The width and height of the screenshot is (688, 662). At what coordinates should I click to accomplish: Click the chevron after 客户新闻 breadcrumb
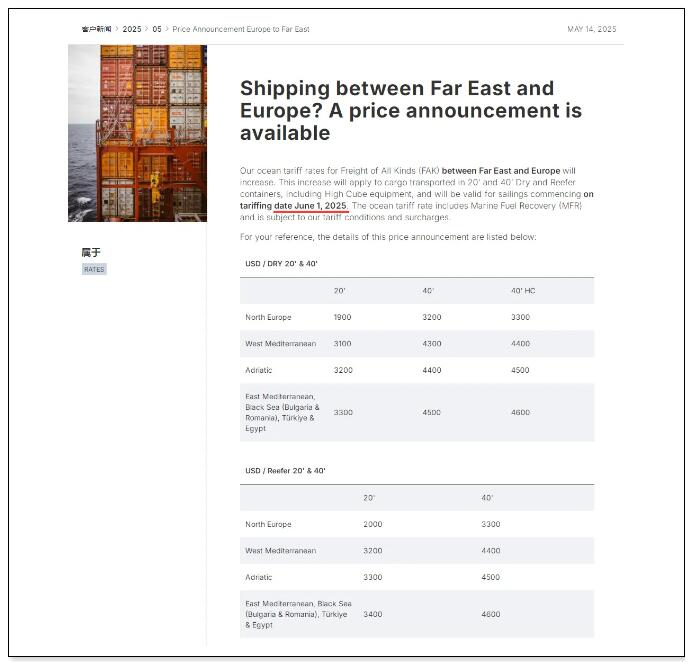click(x=117, y=29)
